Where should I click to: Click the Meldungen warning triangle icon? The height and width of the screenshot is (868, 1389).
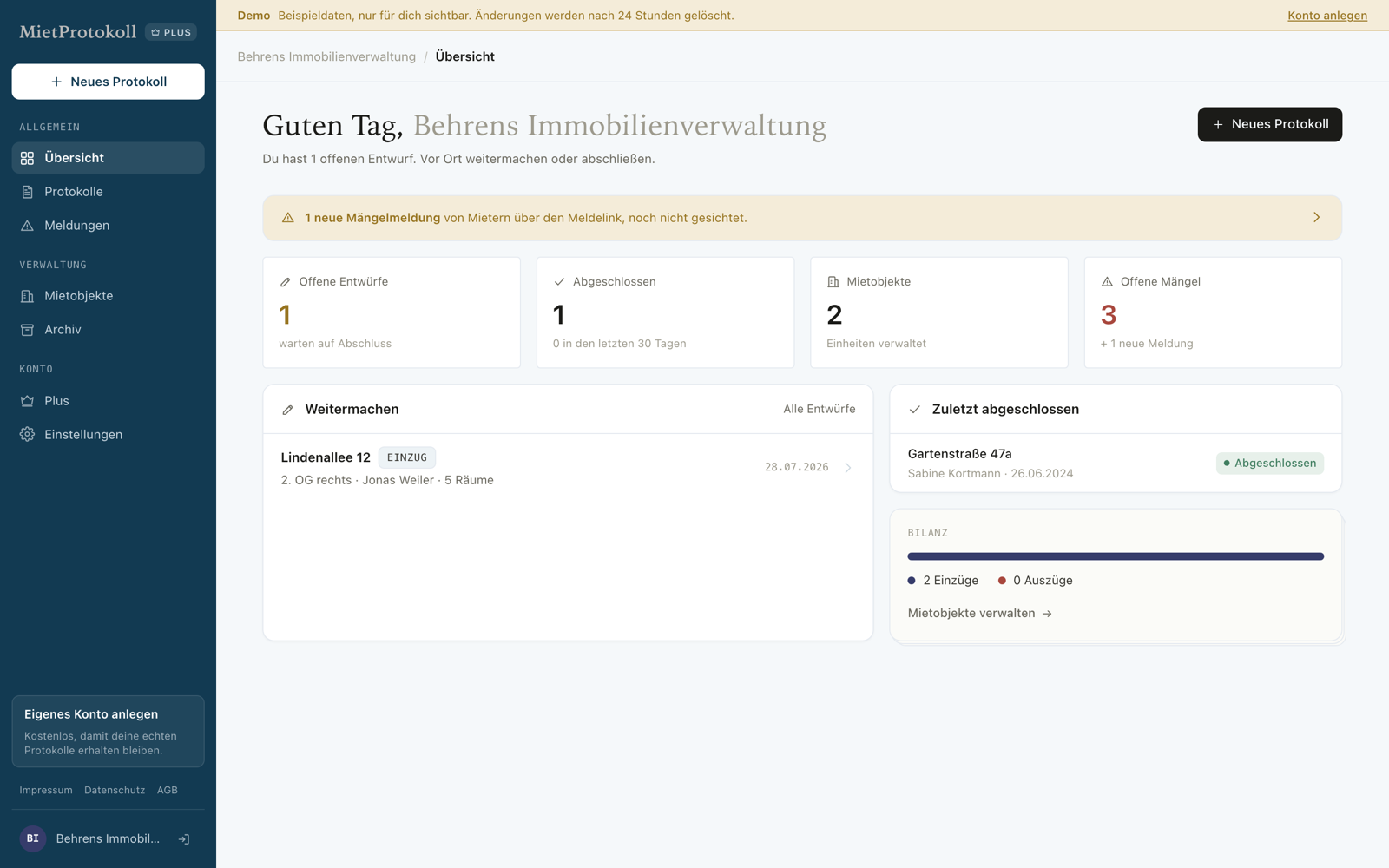coord(28,226)
